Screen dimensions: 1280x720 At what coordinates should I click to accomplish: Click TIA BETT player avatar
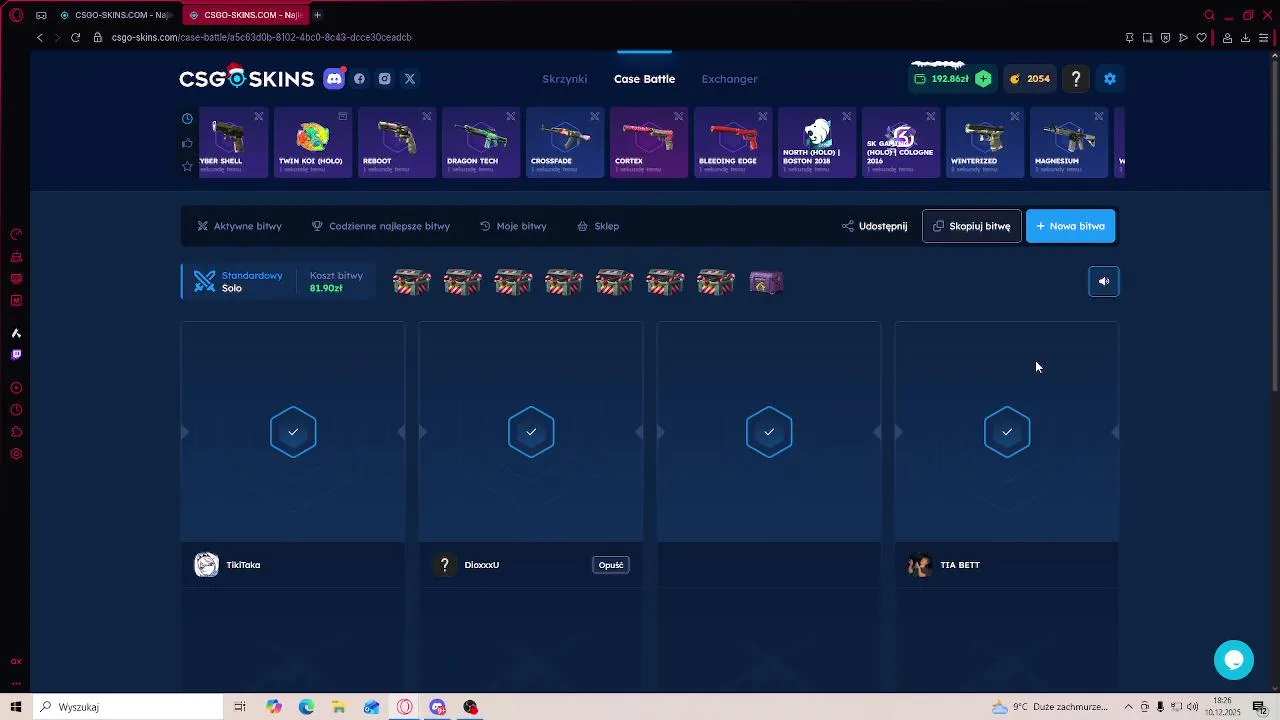[x=919, y=565]
